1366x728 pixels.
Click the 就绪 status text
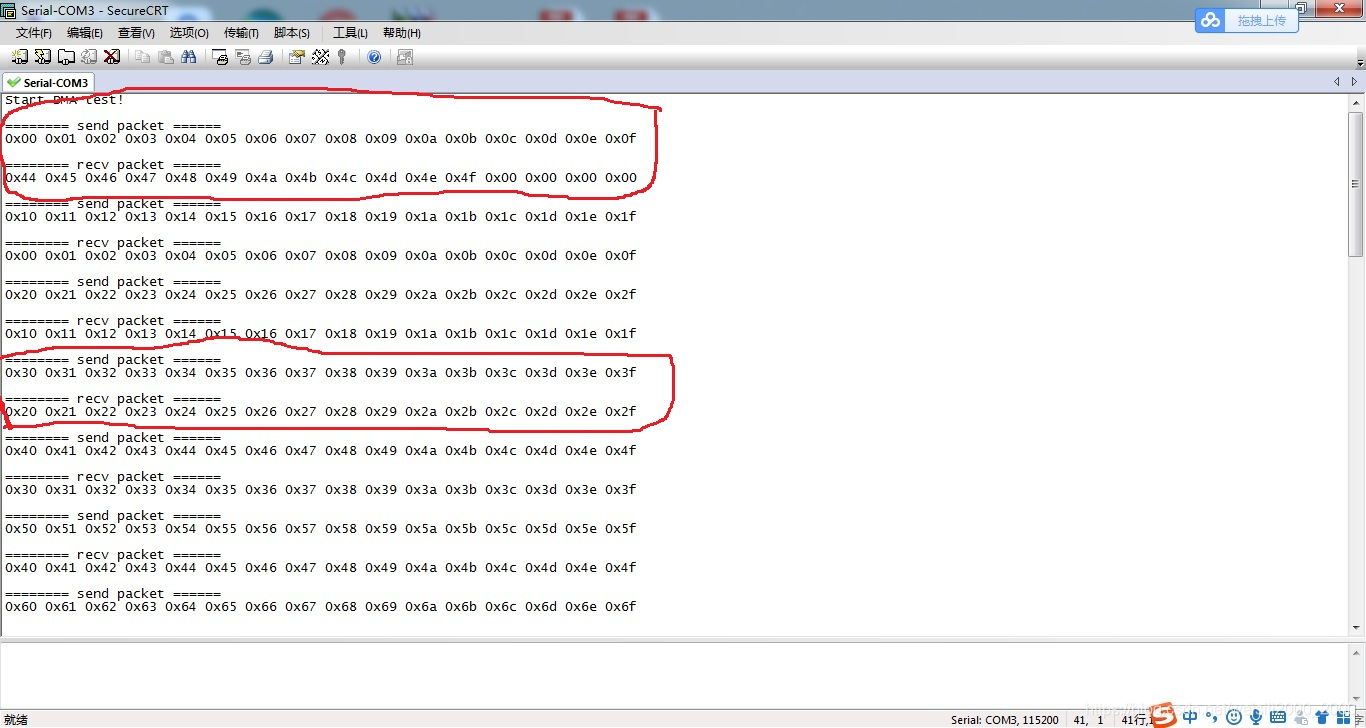point(16,720)
